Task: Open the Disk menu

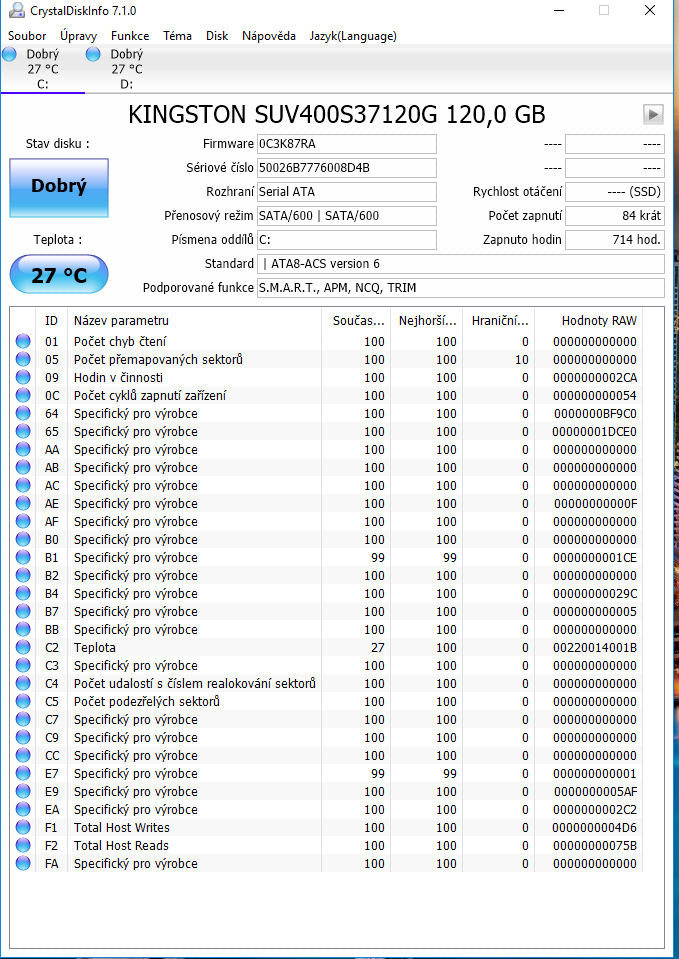Action: tap(217, 35)
